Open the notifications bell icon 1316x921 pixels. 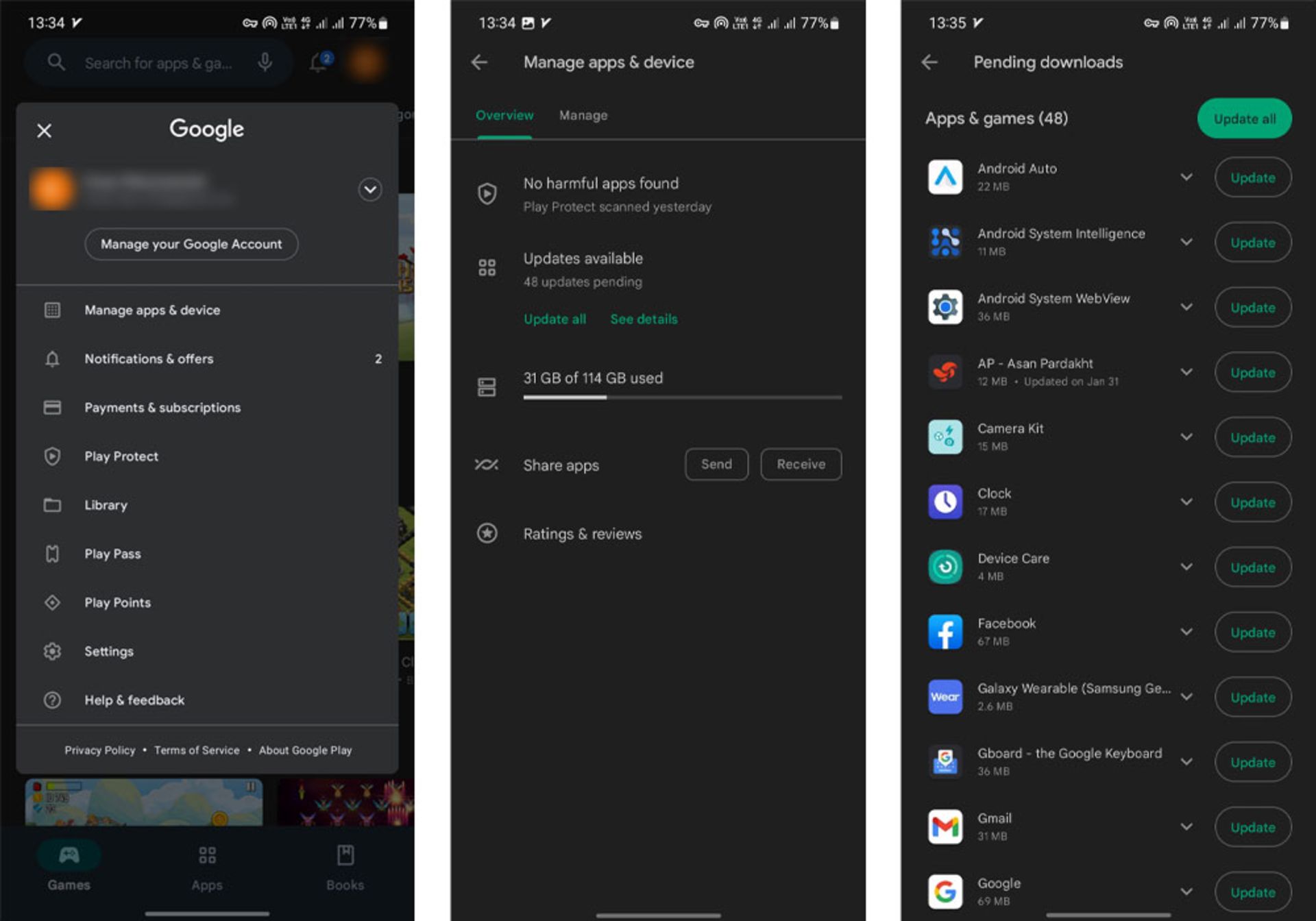click(320, 62)
